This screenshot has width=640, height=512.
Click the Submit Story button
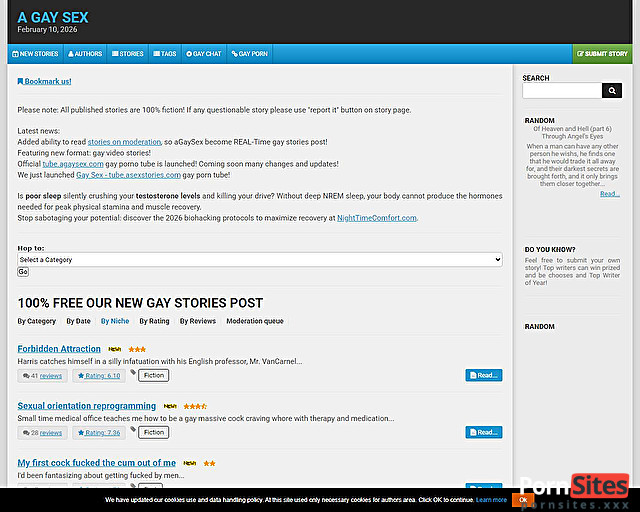(602, 54)
